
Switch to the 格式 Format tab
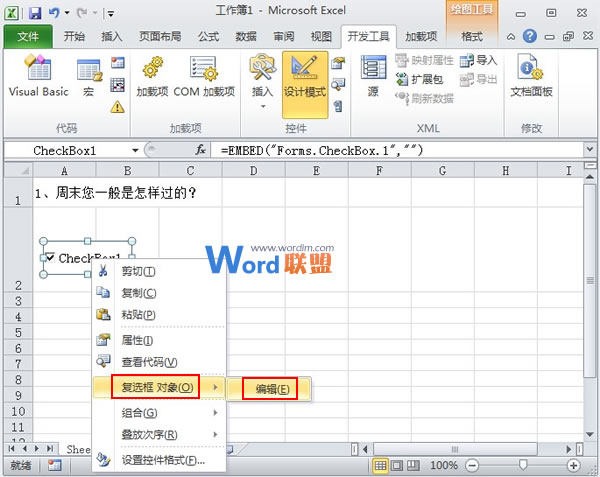point(472,37)
